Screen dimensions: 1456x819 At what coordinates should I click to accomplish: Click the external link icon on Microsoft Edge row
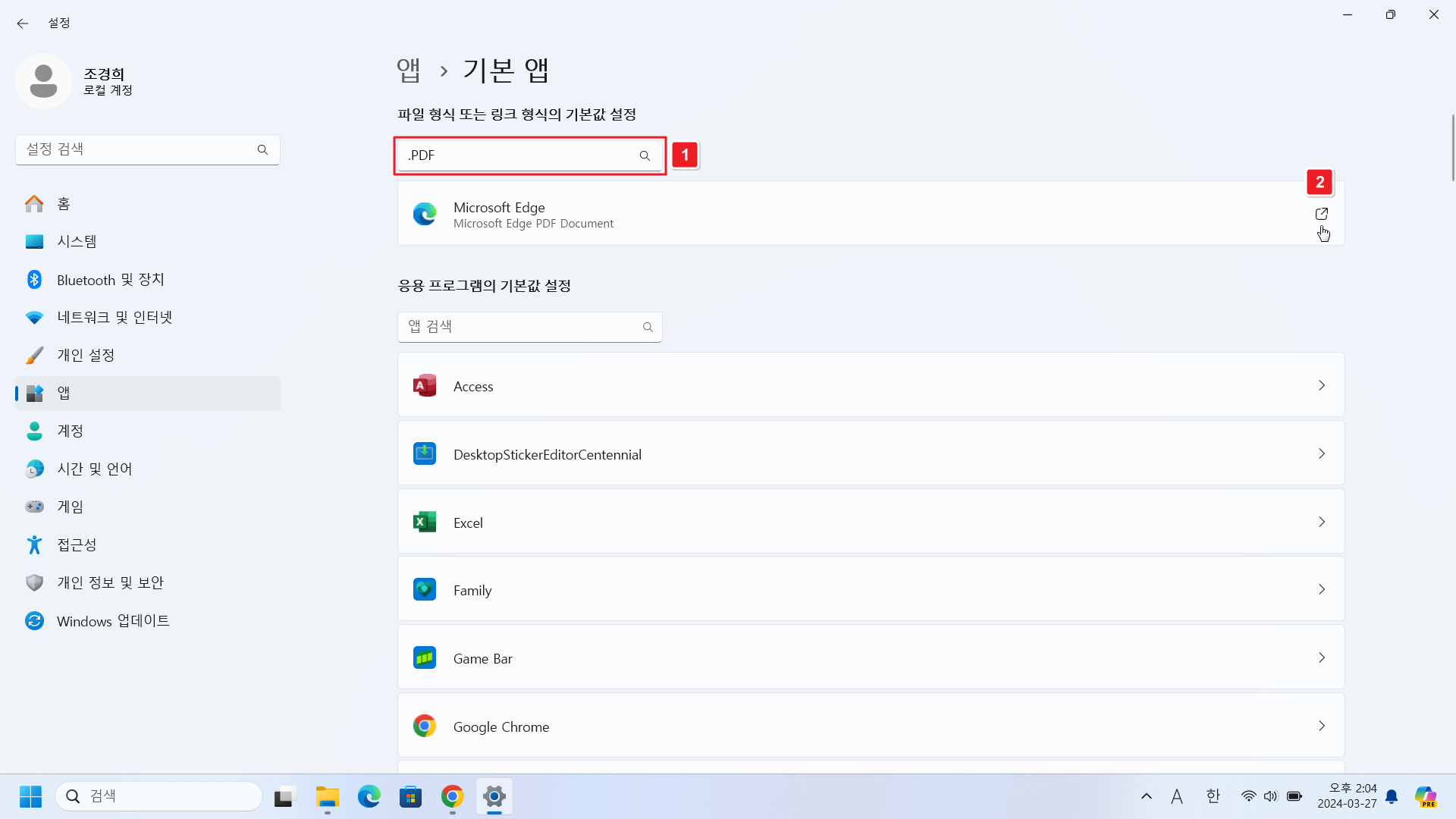(1321, 214)
